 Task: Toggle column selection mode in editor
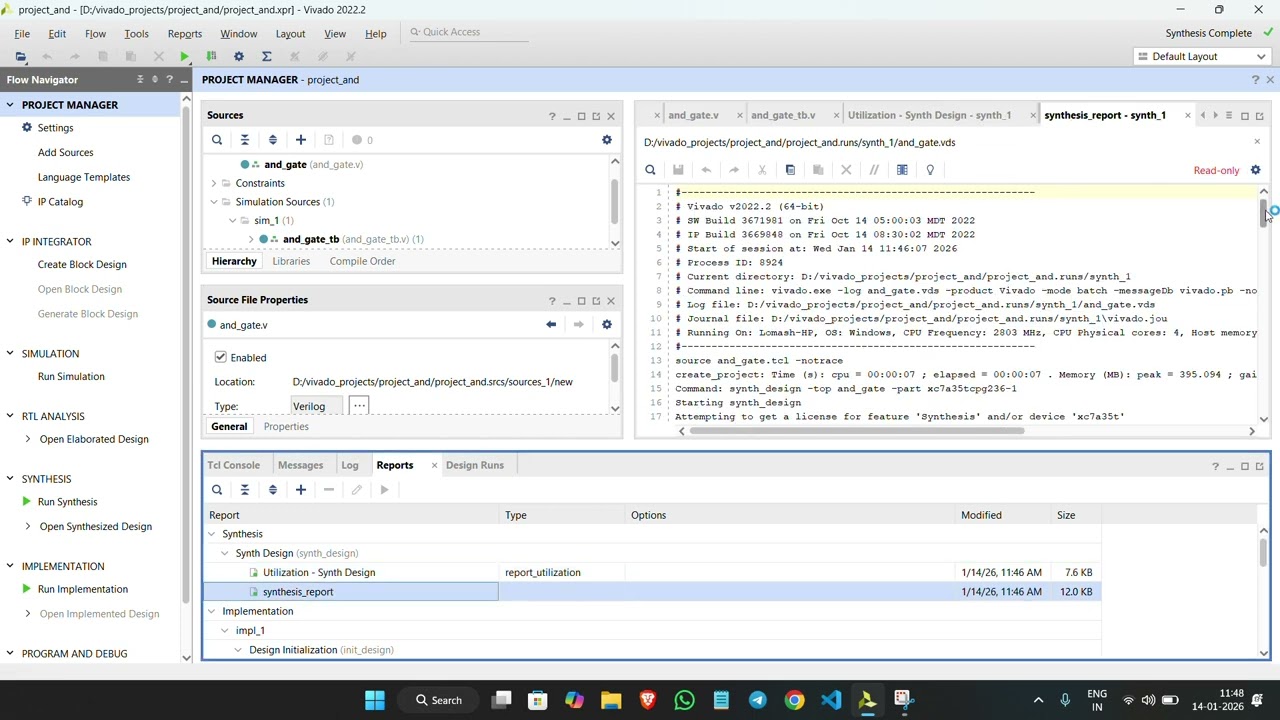pyautogui.click(x=902, y=170)
